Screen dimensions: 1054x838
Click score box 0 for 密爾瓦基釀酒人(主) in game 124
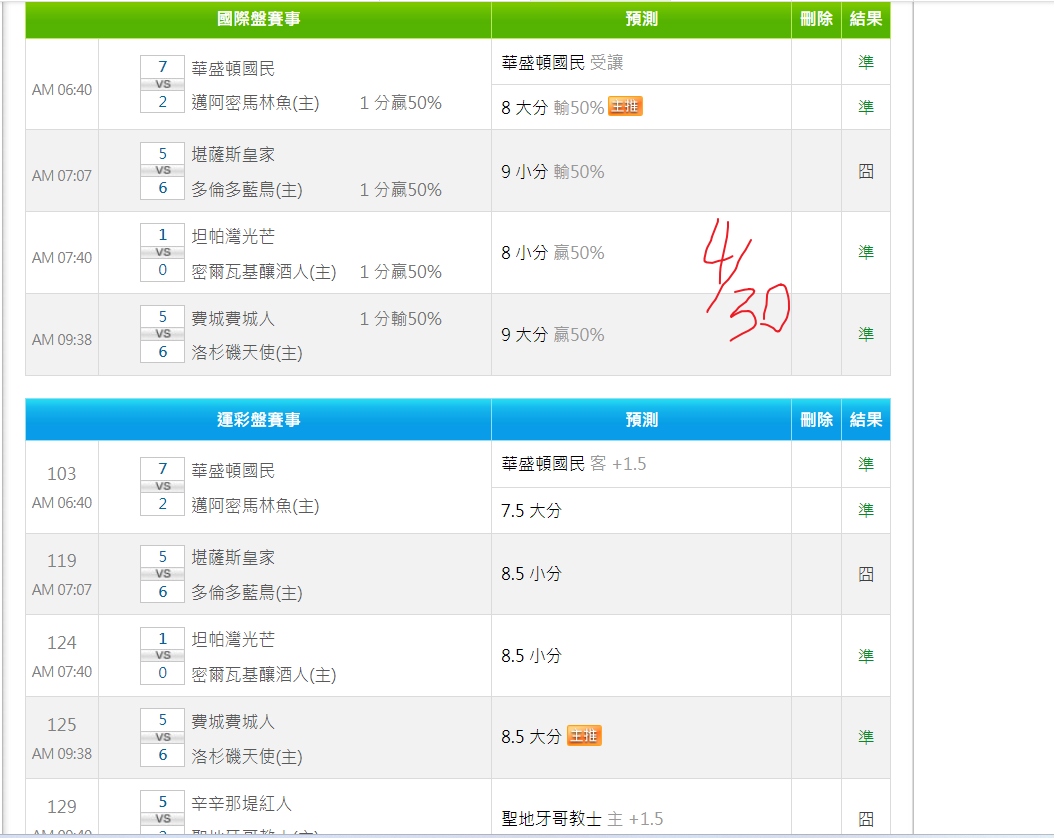coord(162,673)
